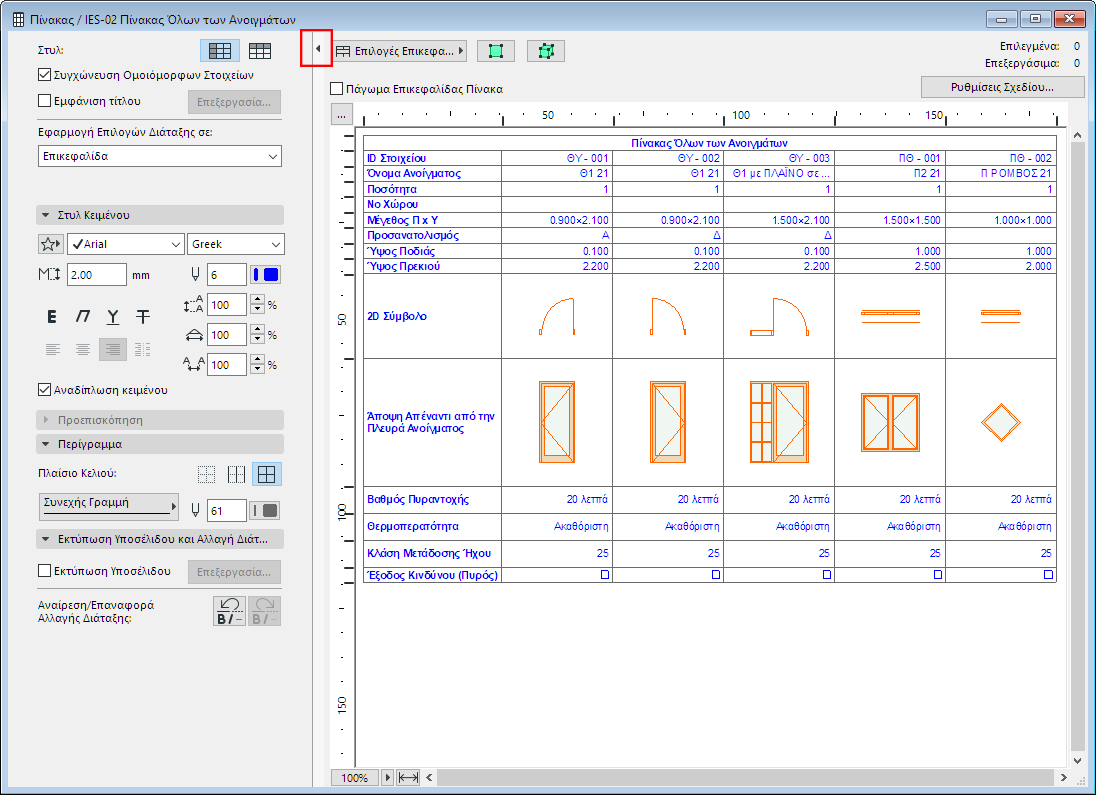Undo the layout change
This screenshot has width=1096, height=795.
231,611
